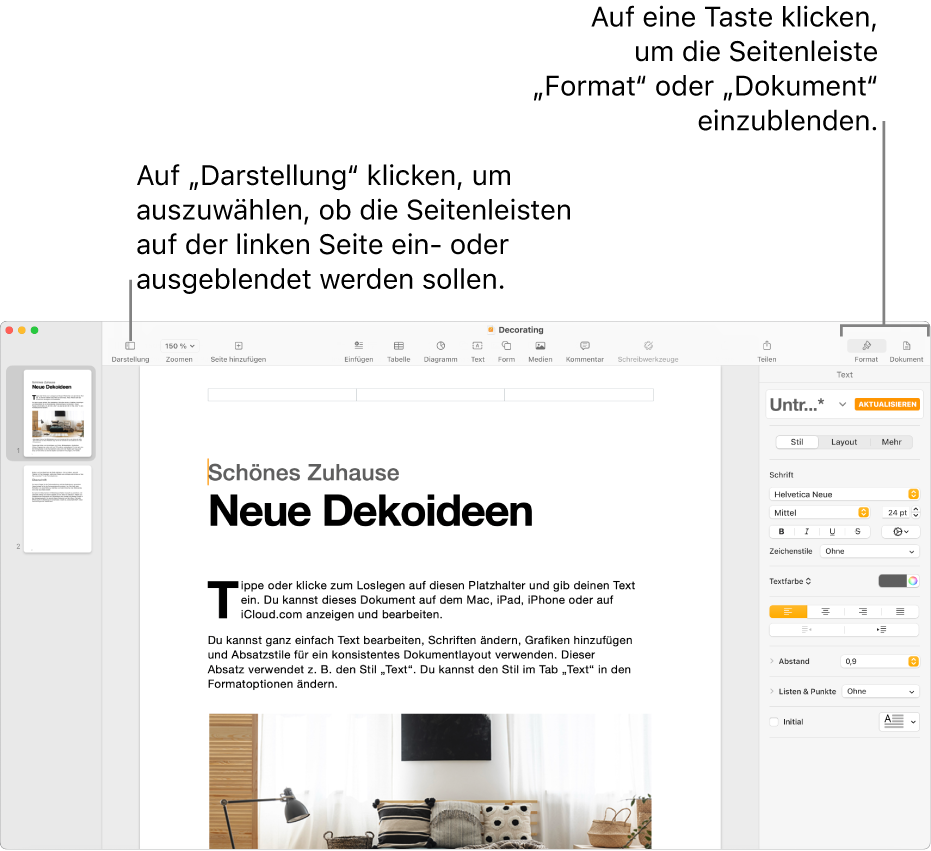Open advanced text options gear menu
The width and height of the screenshot is (931, 851).
(x=901, y=532)
